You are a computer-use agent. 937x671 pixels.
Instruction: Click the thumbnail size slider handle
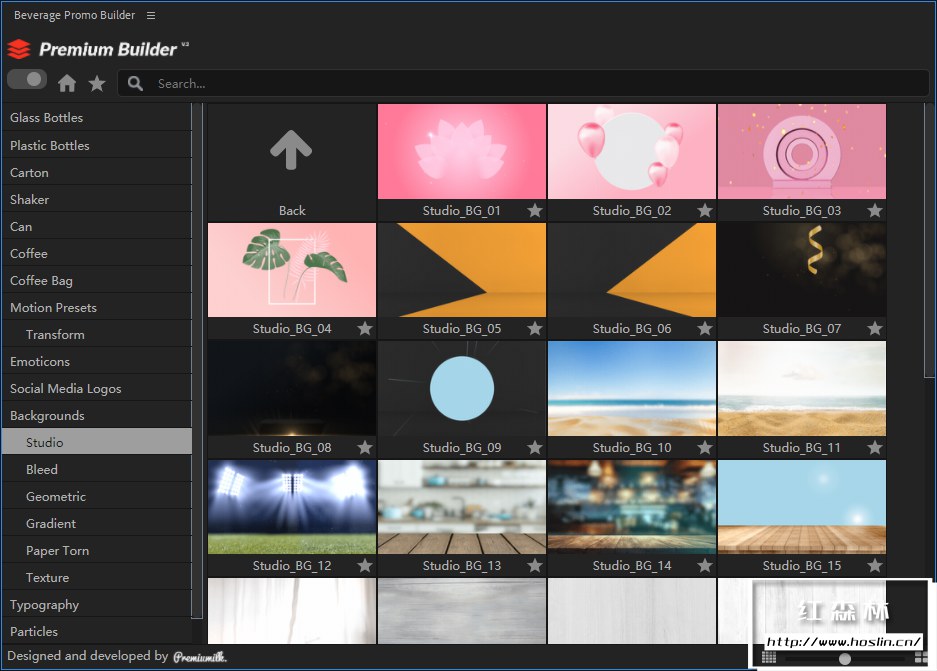pos(844,658)
